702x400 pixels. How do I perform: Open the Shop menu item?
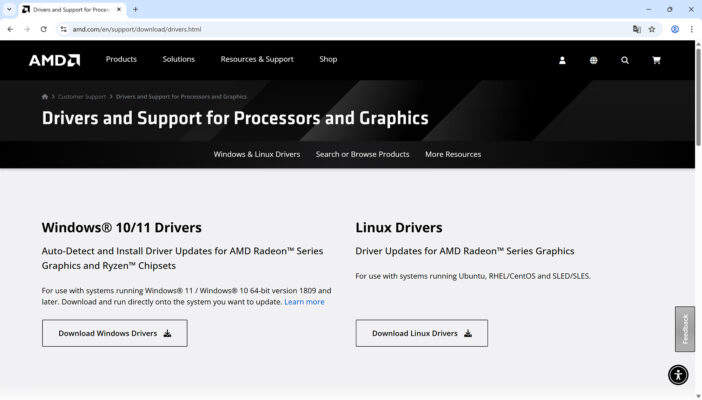pyautogui.click(x=328, y=59)
